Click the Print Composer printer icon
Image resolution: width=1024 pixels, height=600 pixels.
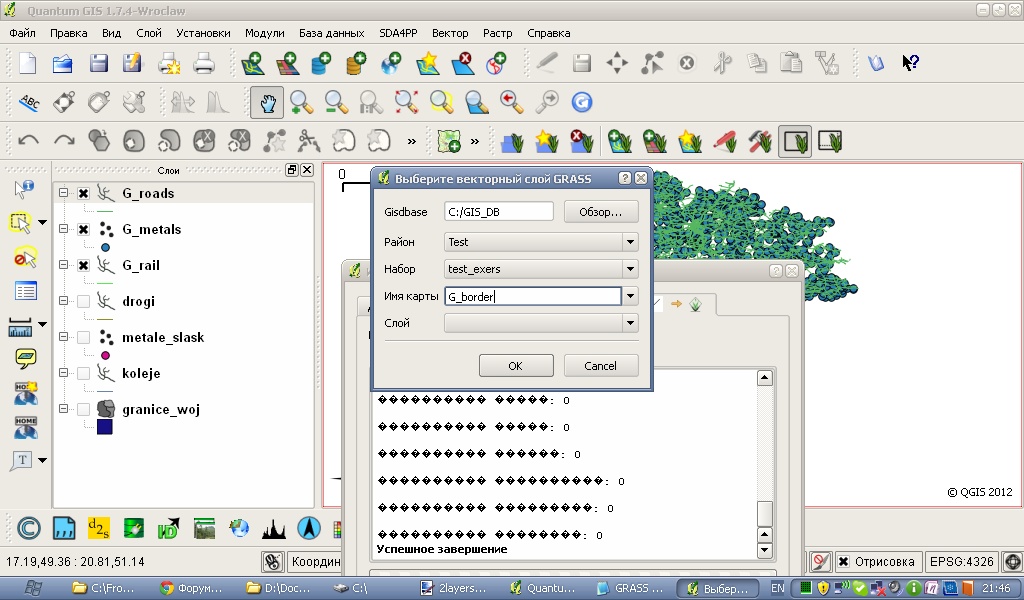(203, 64)
